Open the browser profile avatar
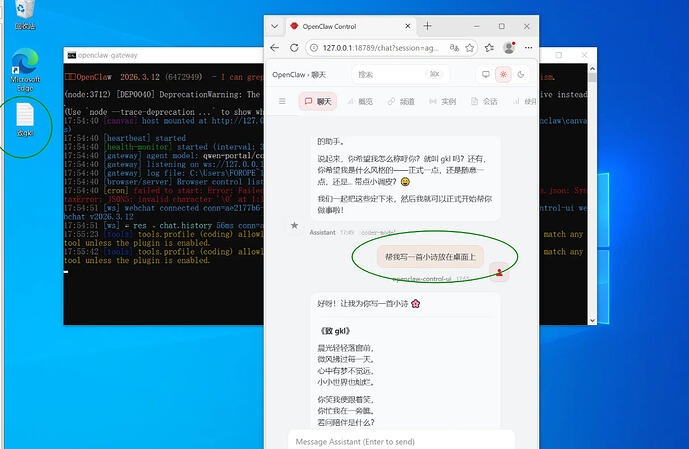Image resolution: width=689 pixels, height=449 pixels. (509, 48)
